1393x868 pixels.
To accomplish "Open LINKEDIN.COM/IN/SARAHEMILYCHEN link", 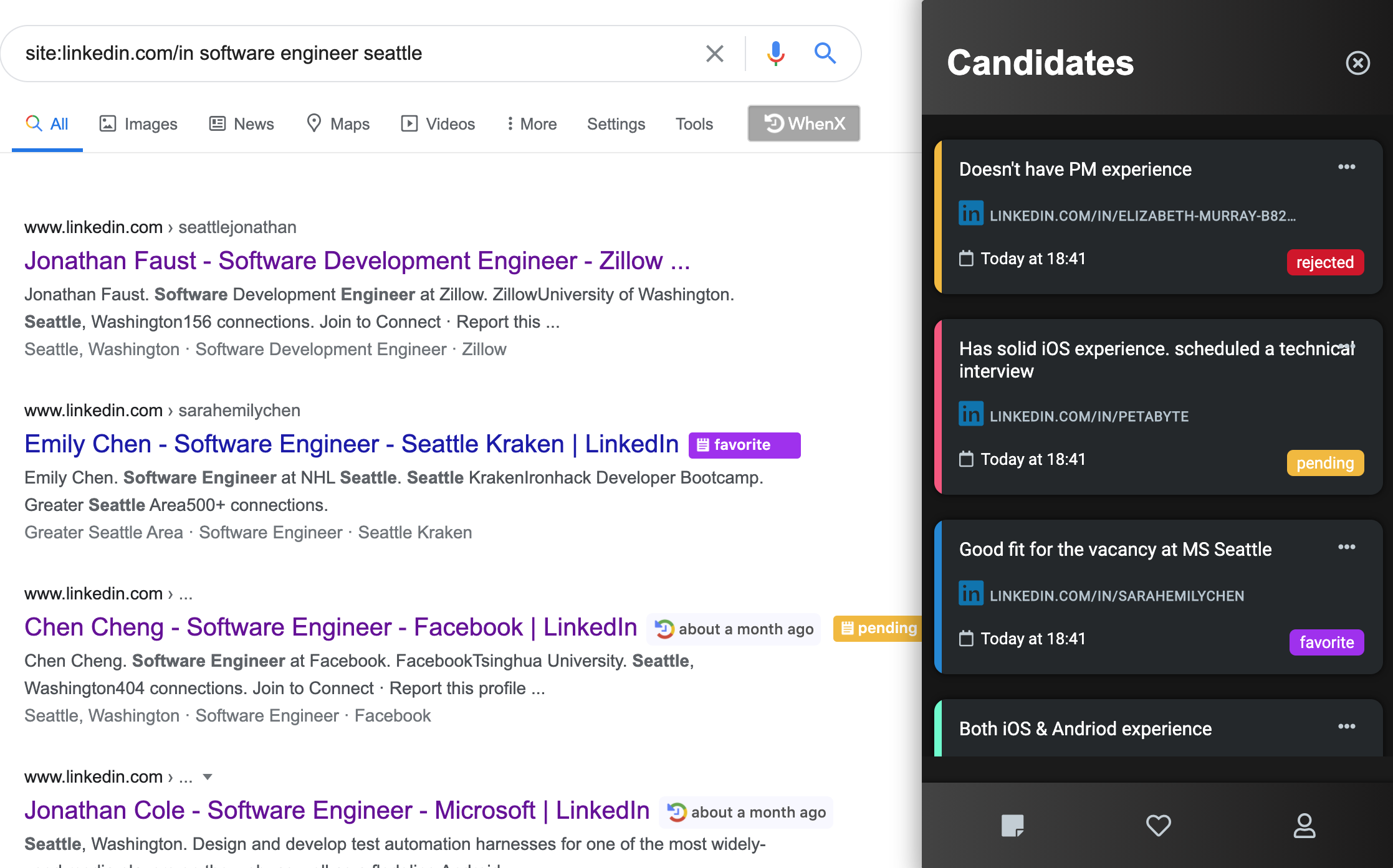I will tap(1116, 596).
